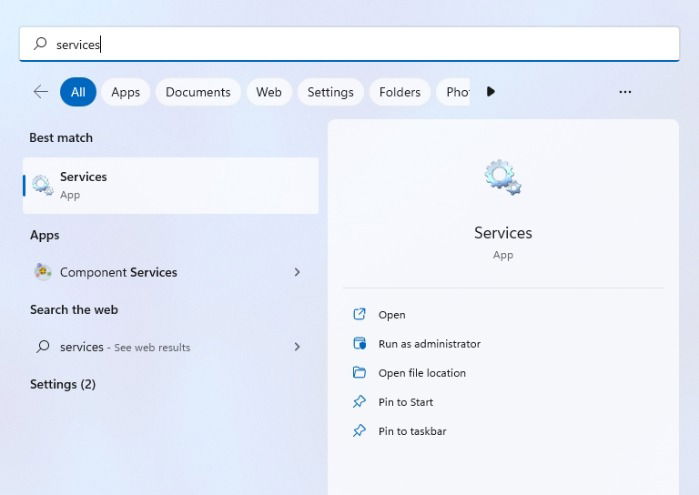Click the large Services icon in preview pane

pos(503,177)
